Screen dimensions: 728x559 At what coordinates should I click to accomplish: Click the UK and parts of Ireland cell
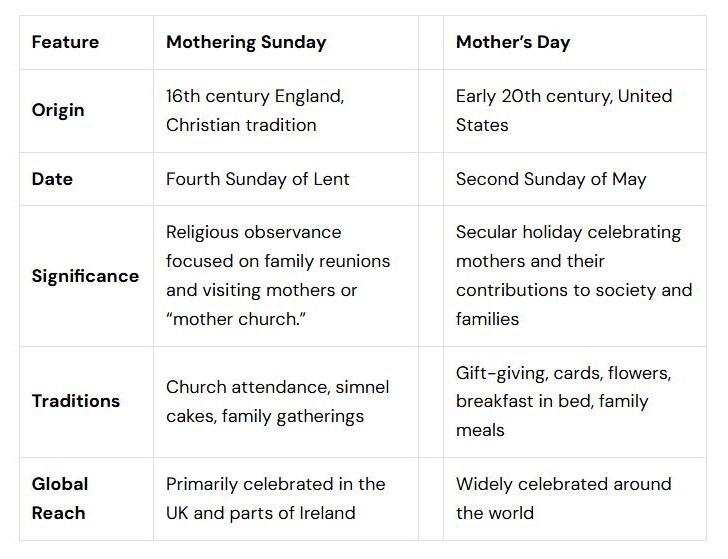[x=286, y=499]
